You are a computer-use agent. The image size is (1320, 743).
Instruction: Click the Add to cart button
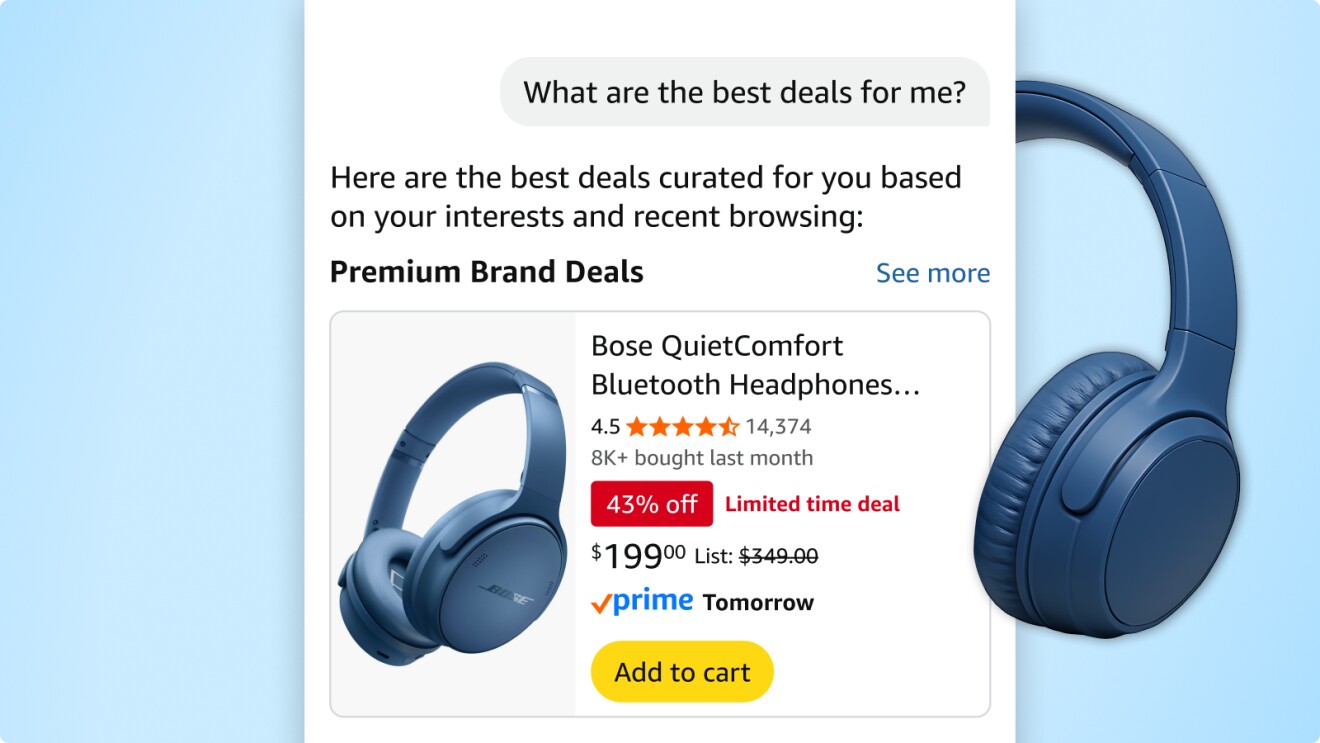point(681,671)
